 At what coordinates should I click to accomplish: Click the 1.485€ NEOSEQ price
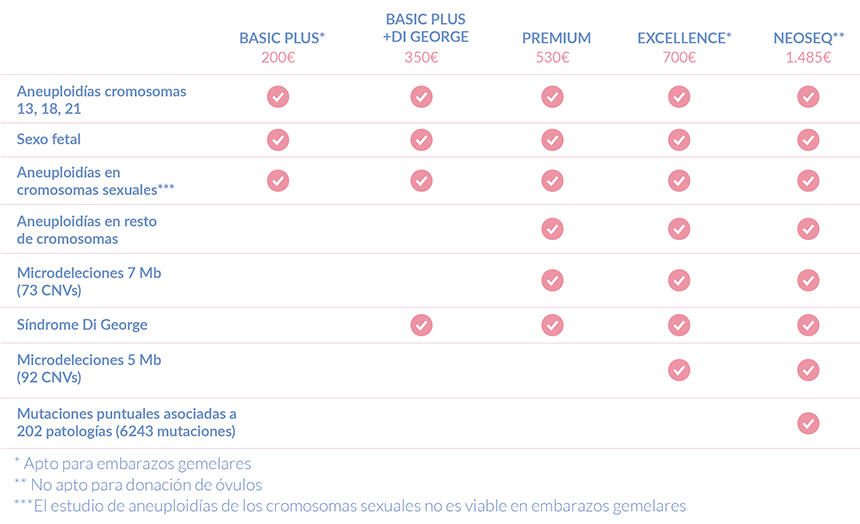tap(808, 57)
